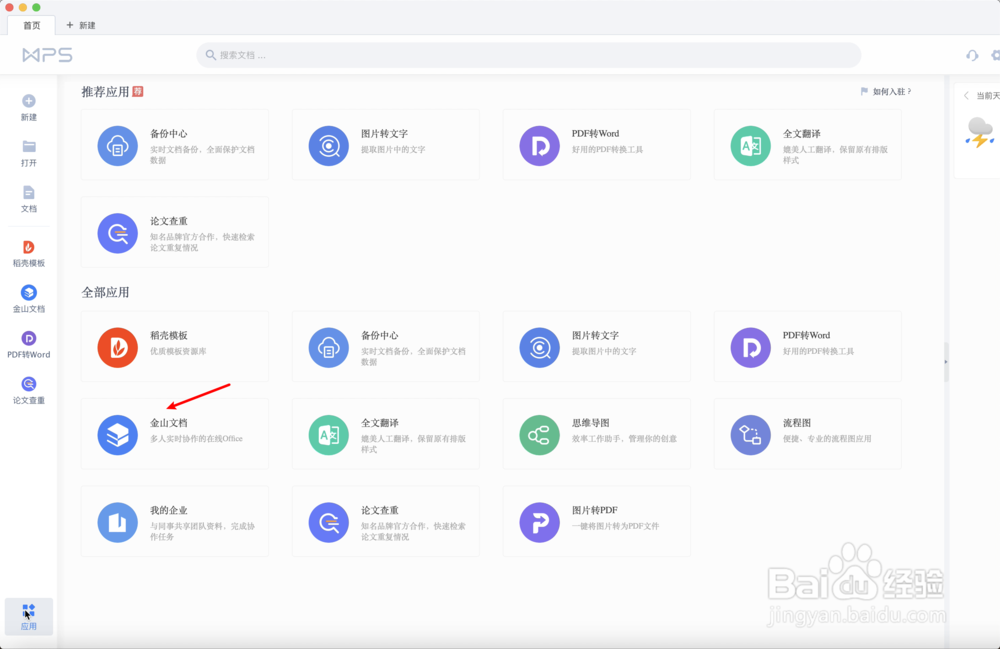Open 论文查重 in the left sidebar

click(x=29, y=391)
